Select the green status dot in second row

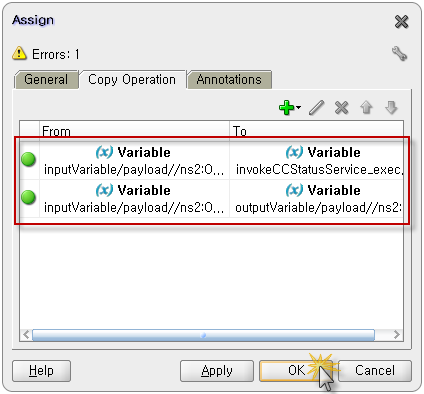point(28,197)
